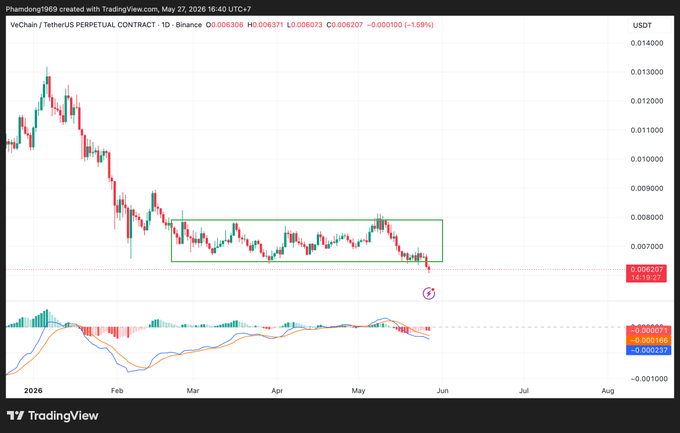680x433 pixels.
Task: Click the countdown timer 14:19:27
Action: click(647, 278)
